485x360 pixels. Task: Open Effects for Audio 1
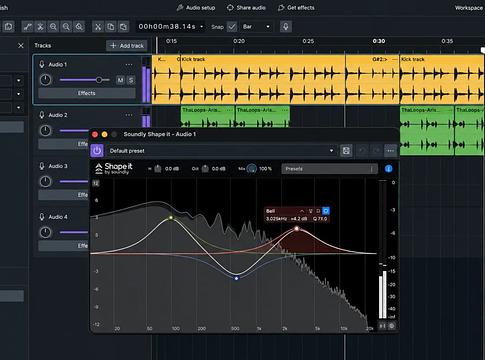pos(87,93)
